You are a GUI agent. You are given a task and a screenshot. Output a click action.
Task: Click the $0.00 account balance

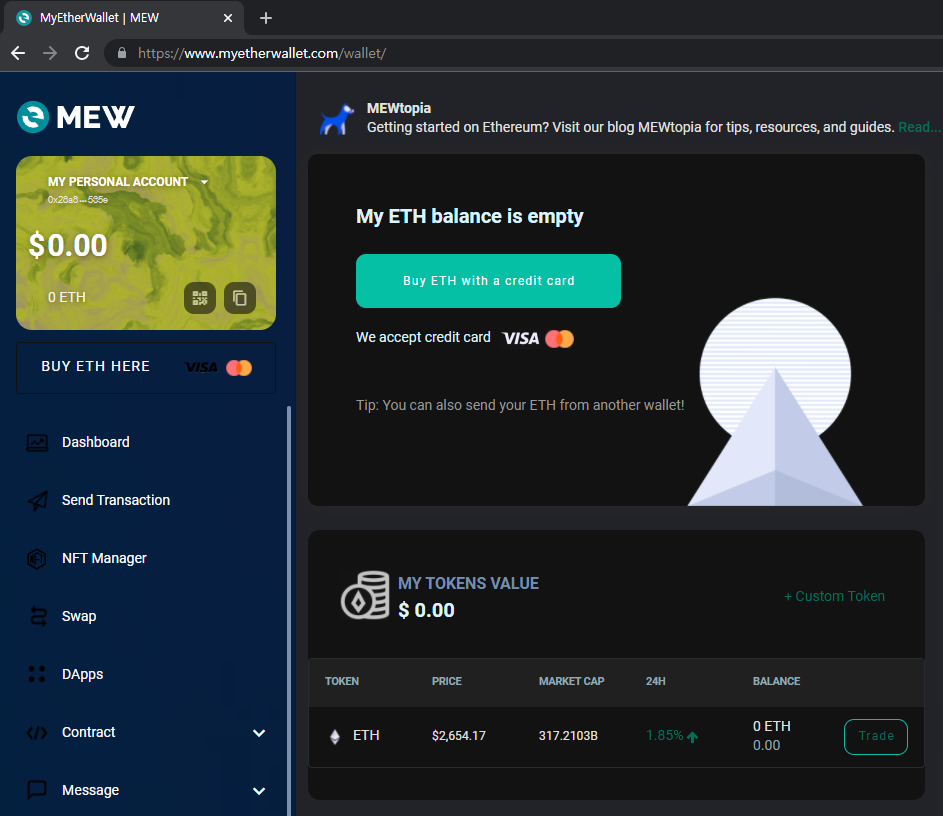(x=68, y=245)
